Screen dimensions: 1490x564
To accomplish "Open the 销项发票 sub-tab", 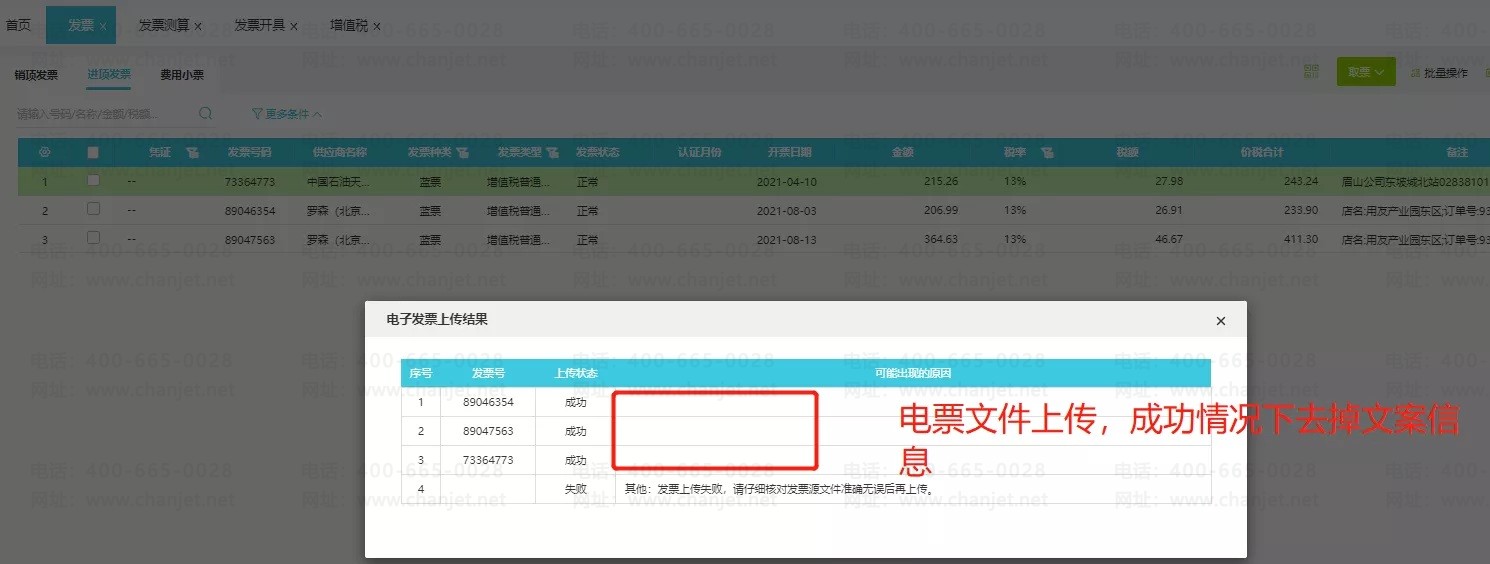I will (36, 74).
